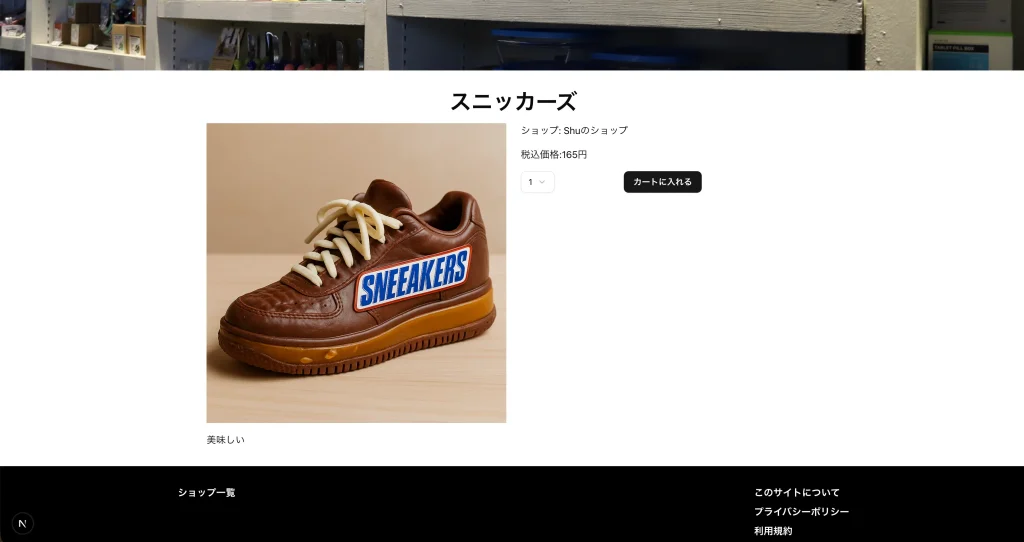This screenshot has height=542, width=1024.
Task: Click the カートに入れる button
Action: (x=662, y=182)
